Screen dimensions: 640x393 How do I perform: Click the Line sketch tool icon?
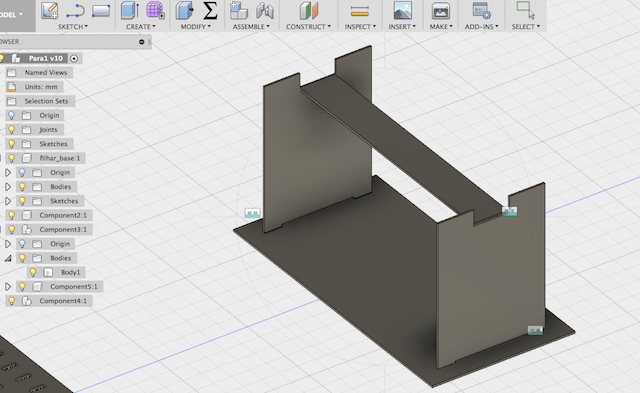point(75,11)
